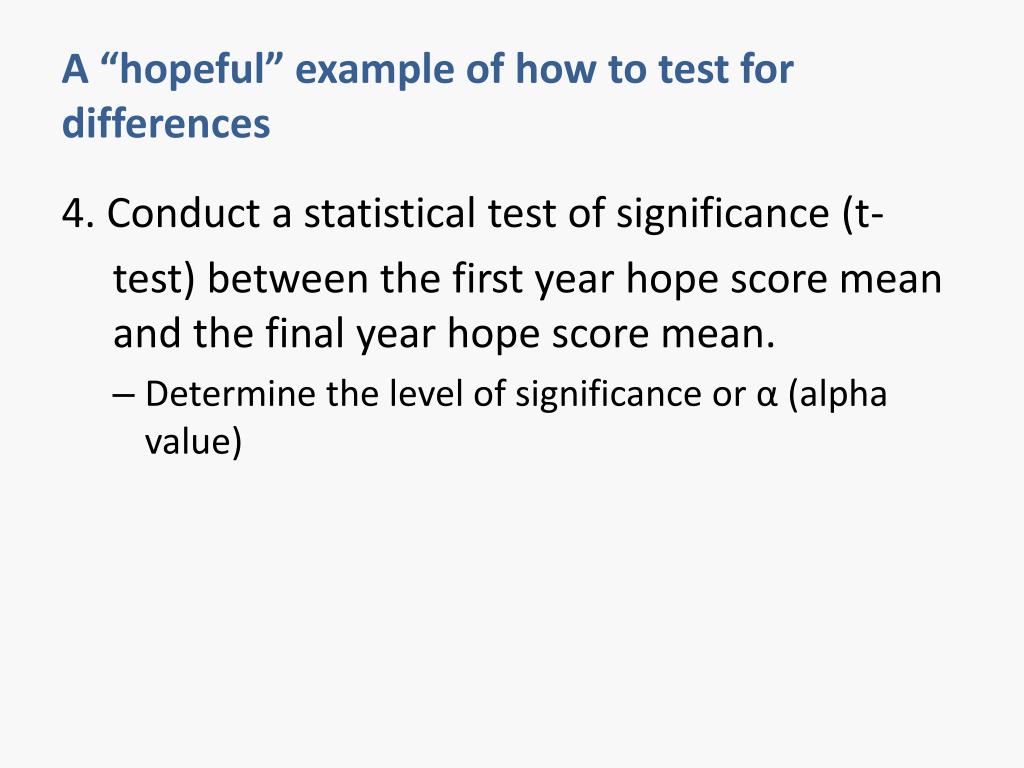Select the word "differences" in the title
This screenshot has width=1024, height=768.
click(x=166, y=123)
